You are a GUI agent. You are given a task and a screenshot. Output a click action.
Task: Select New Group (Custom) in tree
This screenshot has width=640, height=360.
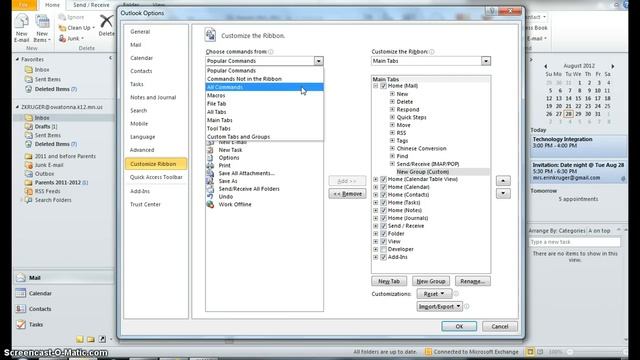[422, 172]
